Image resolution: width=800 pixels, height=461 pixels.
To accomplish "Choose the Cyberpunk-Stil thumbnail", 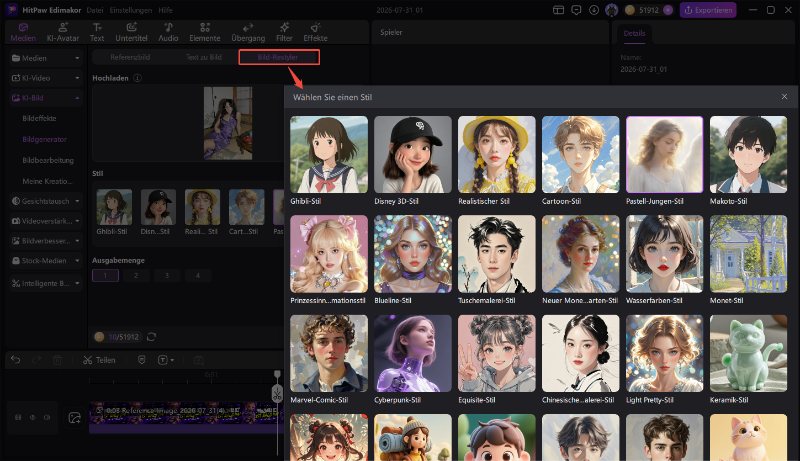I will click(413, 353).
